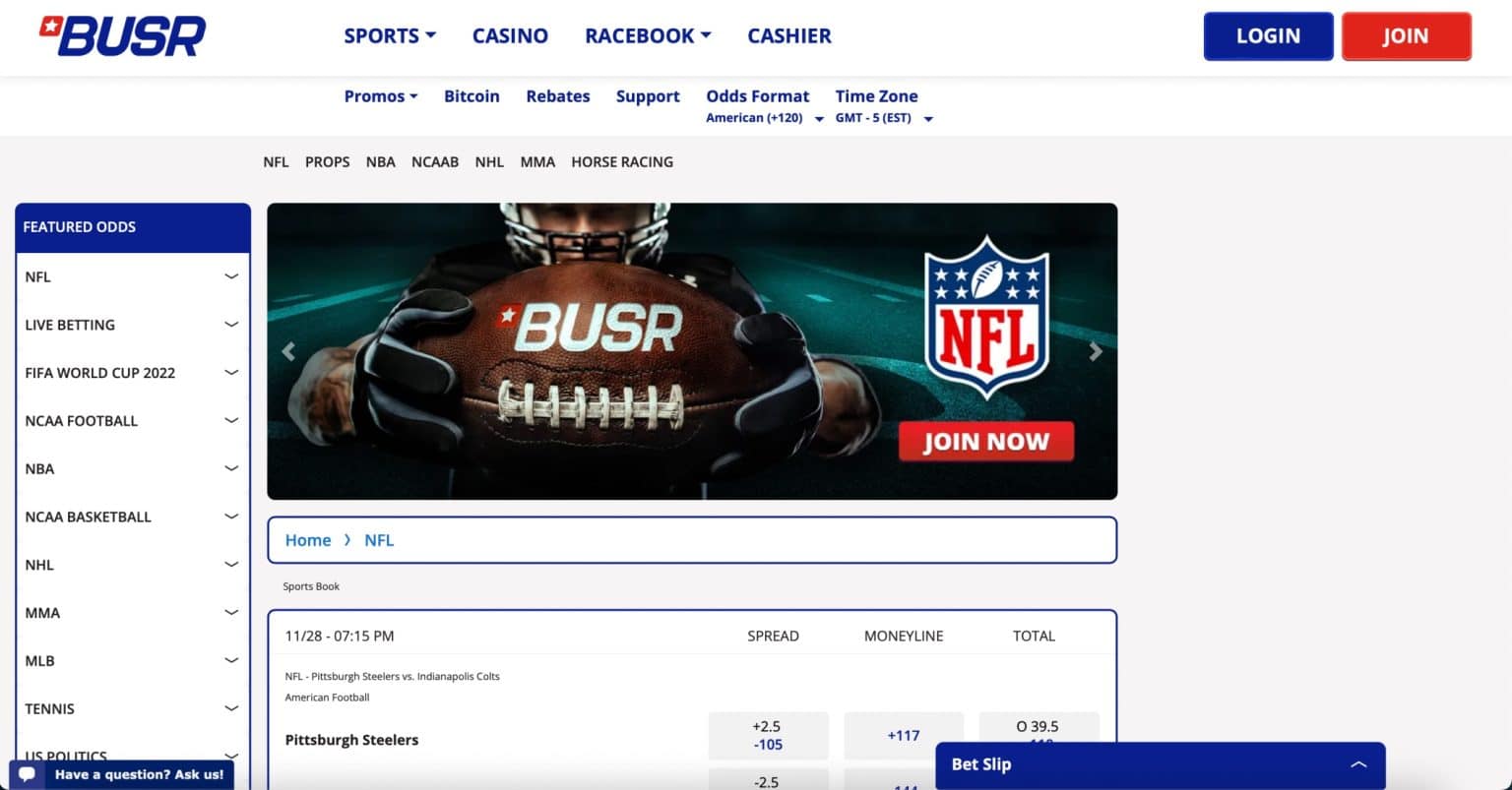The height and width of the screenshot is (790, 1512).
Task: Click the next arrow on the NFL banner
Action: coord(1096,351)
